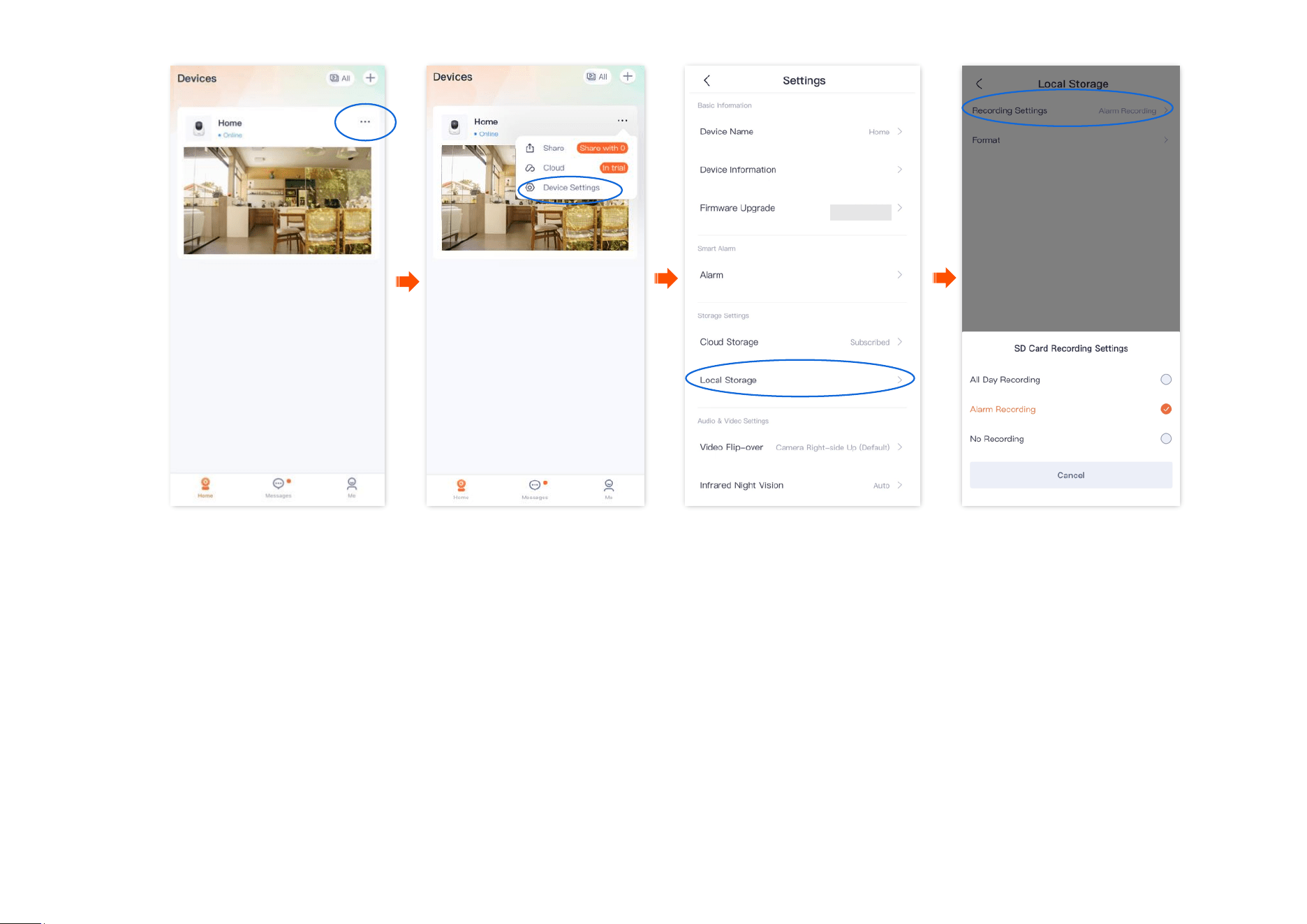The image size is (1307, 924).
Task: Expand the Local Storage row chevron
Action: [x=900, y=380]
